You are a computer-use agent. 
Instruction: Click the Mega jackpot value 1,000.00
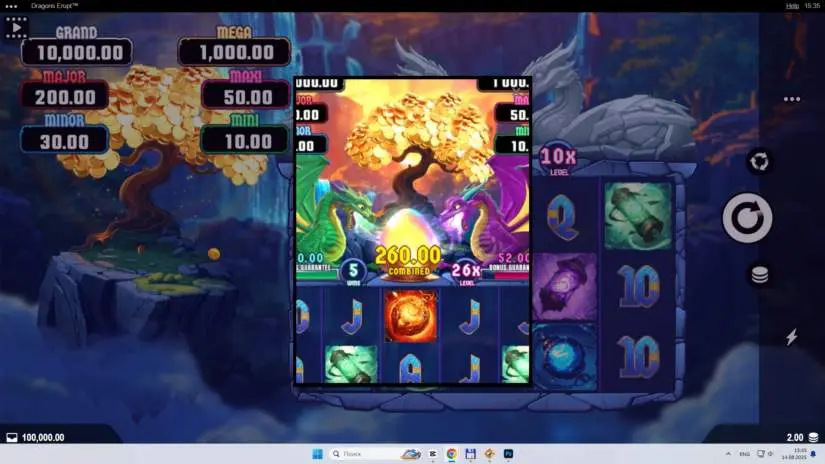pyautogui.click(x=235, y=52)
